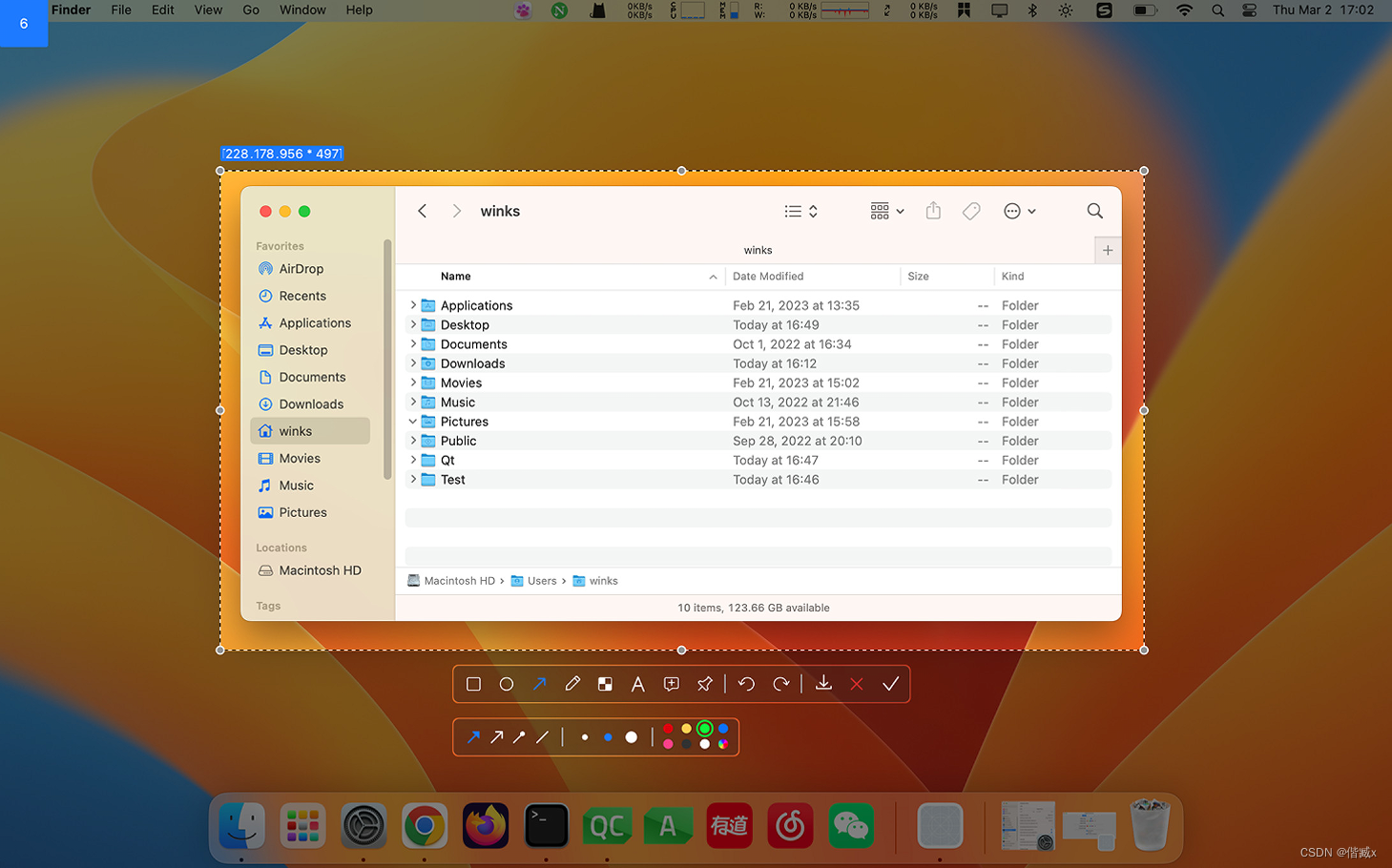Click the Finder tag icon
The height and width of the screenshot is (868, 1392).
[x=971, y=211]
